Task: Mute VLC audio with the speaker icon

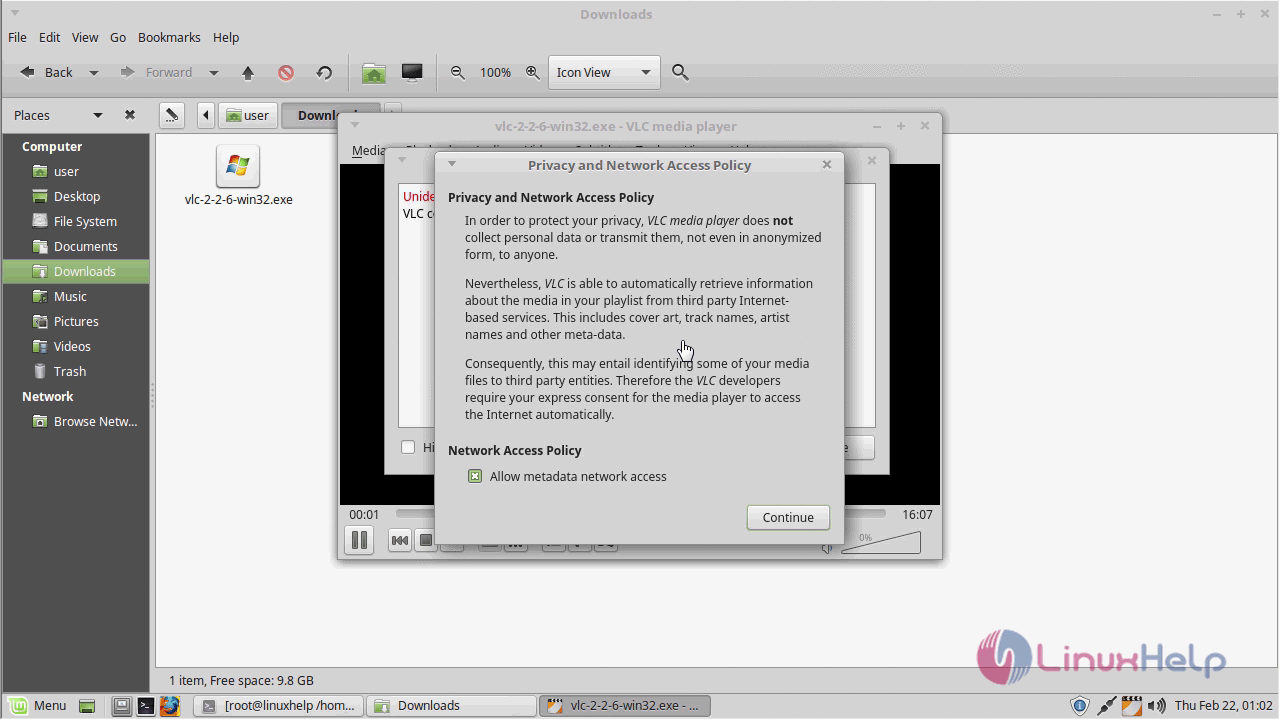Action: (827, 548)
